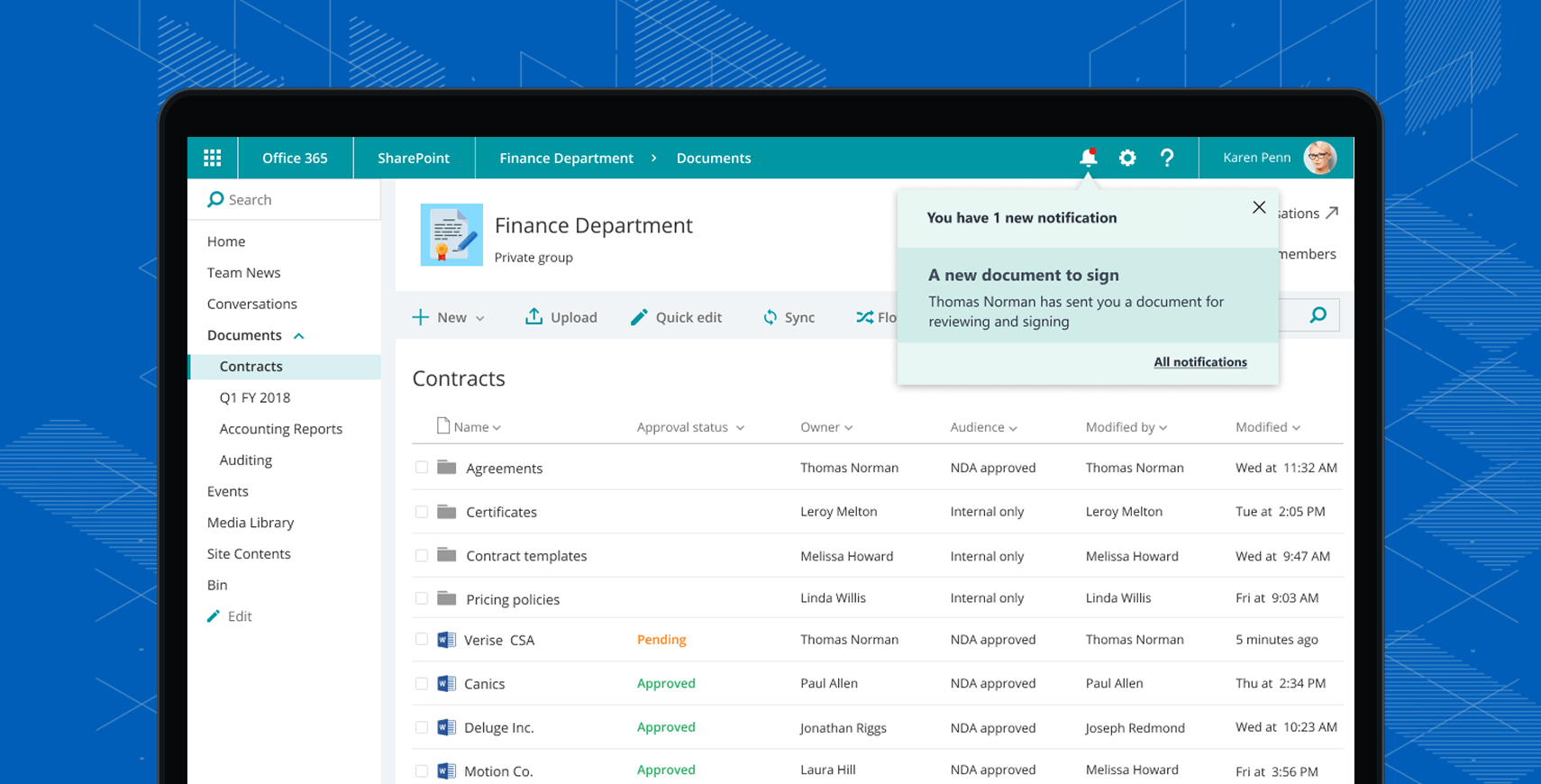
Task: Open the Verise CSA Word document icon
Action: pos(446,640)
